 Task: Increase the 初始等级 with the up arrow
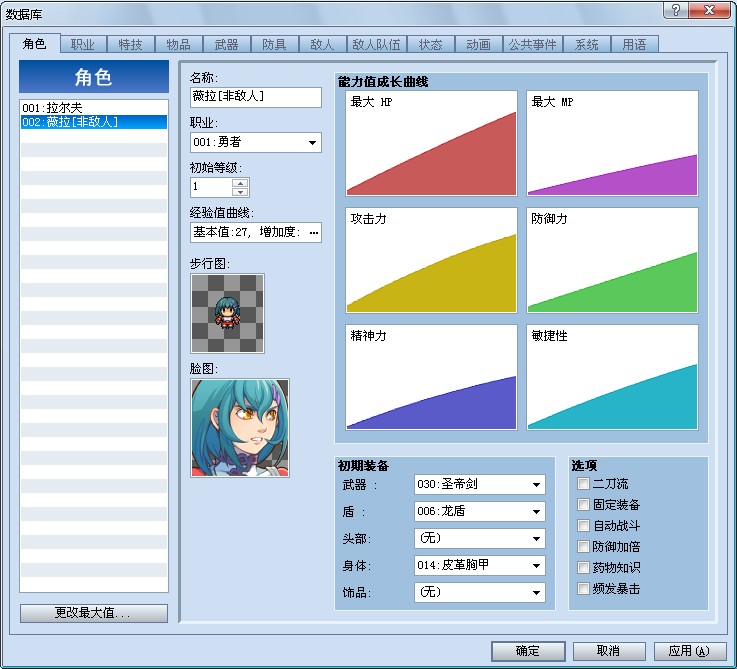pyautogui.click(x=240, y=183)
